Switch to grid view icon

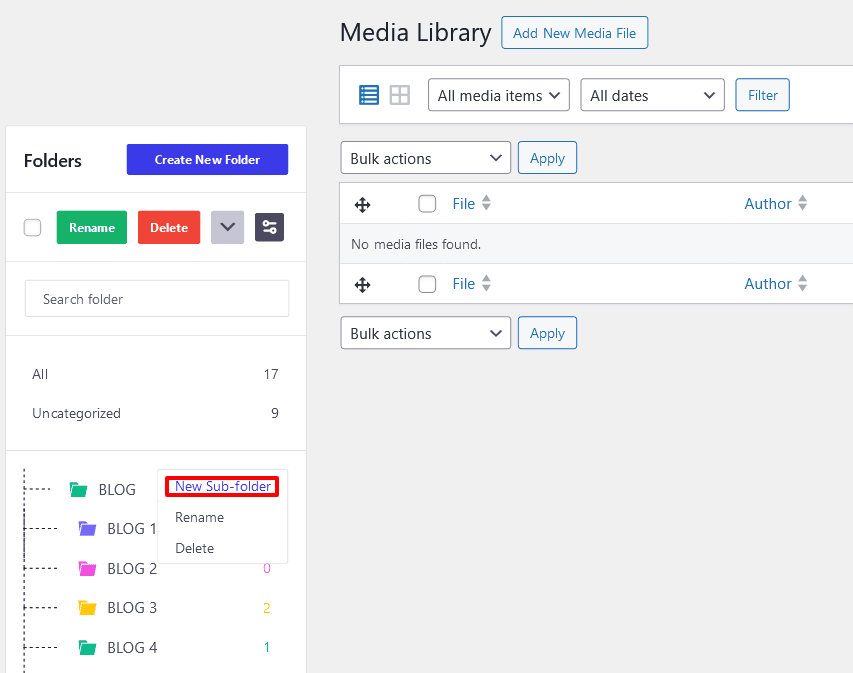pos(399,95)
